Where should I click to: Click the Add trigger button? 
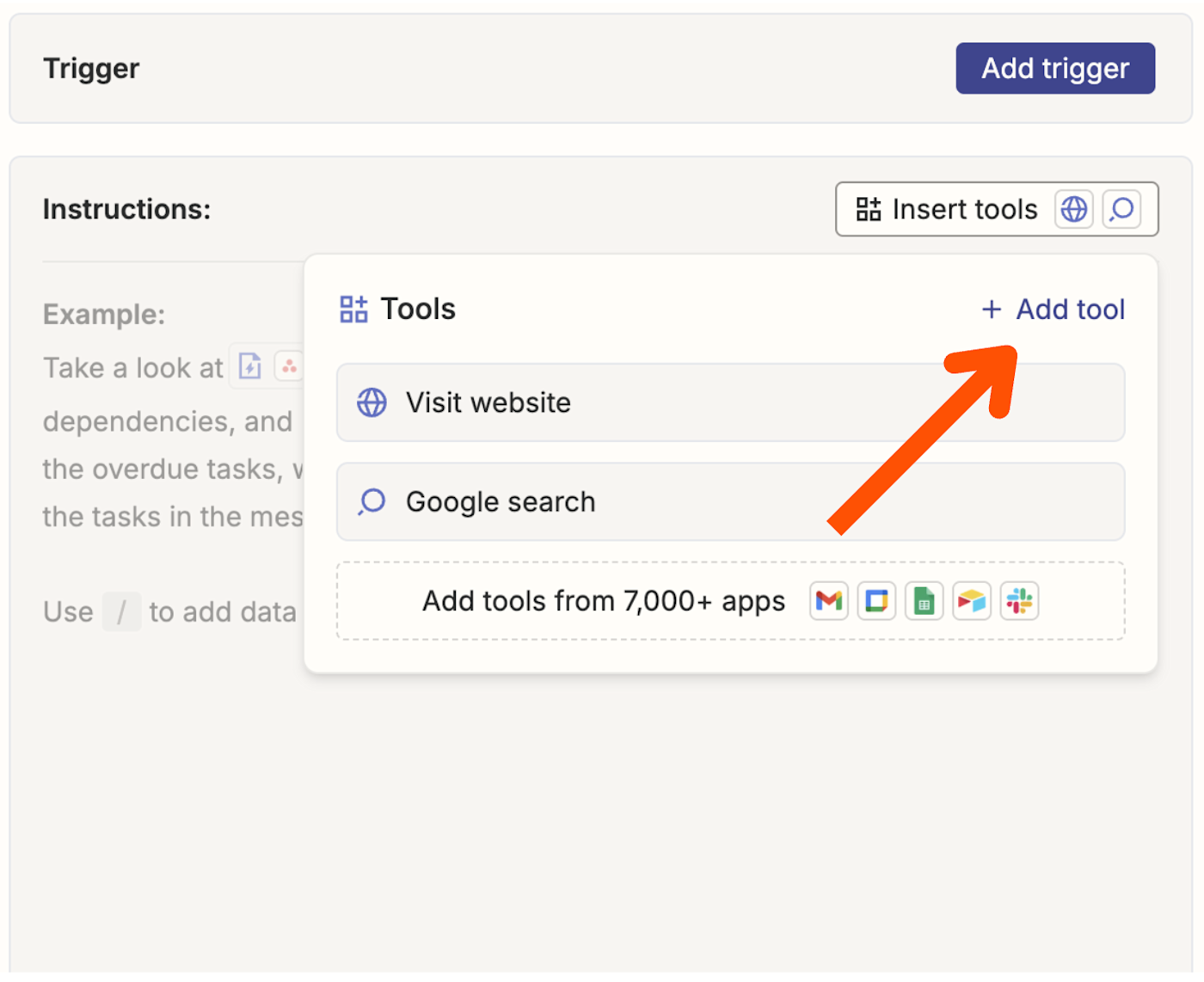(x=1054, y=68)
